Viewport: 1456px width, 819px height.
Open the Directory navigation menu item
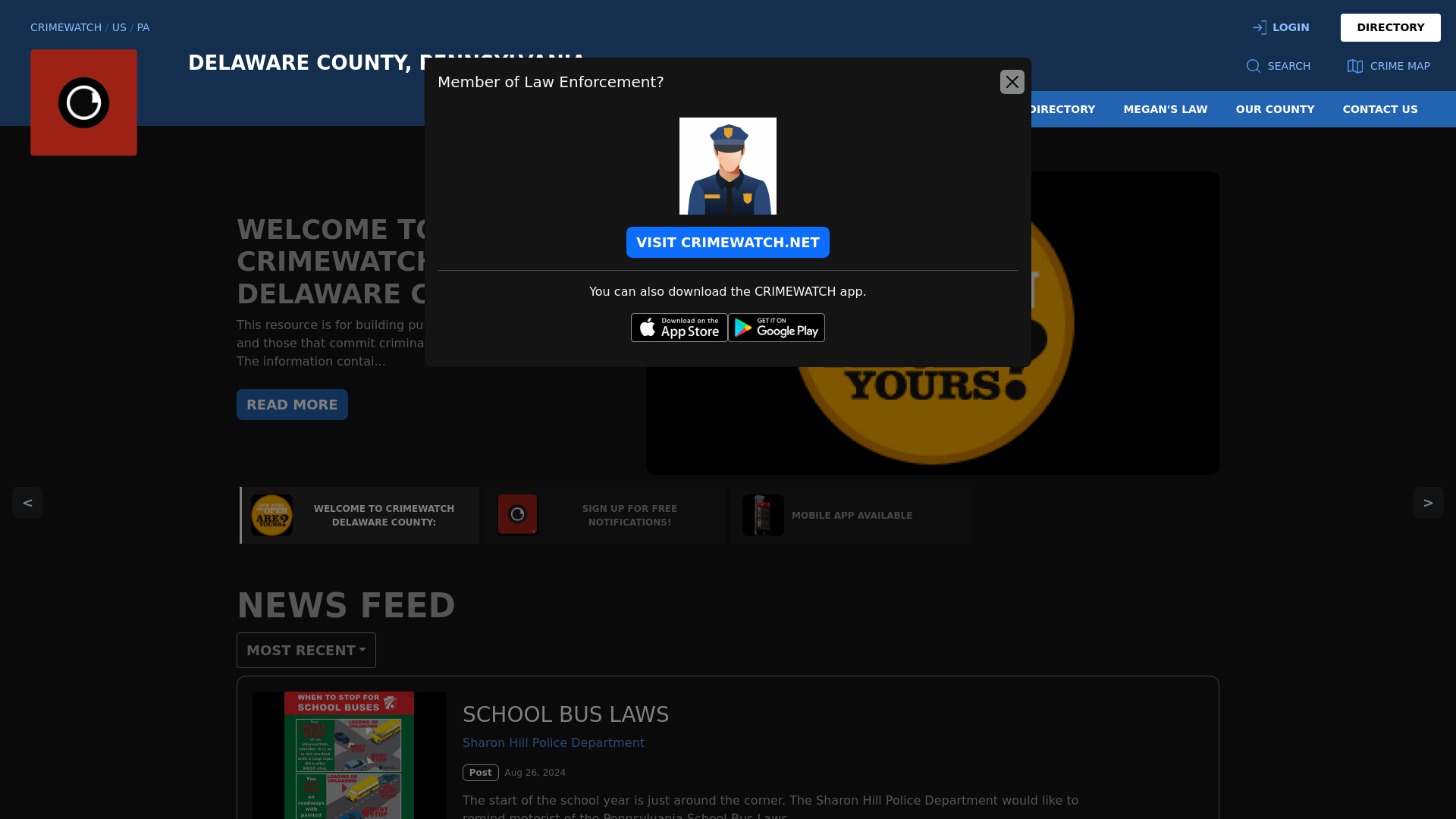click(1063, 109)
